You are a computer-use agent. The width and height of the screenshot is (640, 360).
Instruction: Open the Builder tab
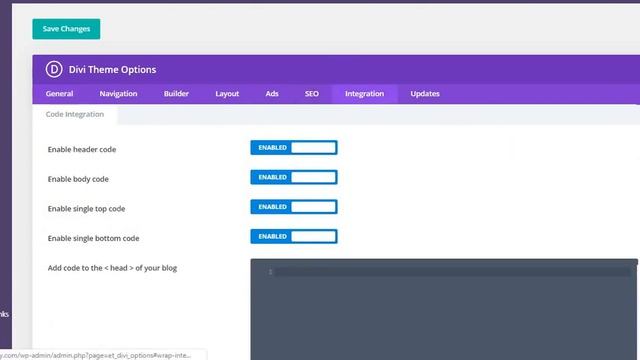176,94
